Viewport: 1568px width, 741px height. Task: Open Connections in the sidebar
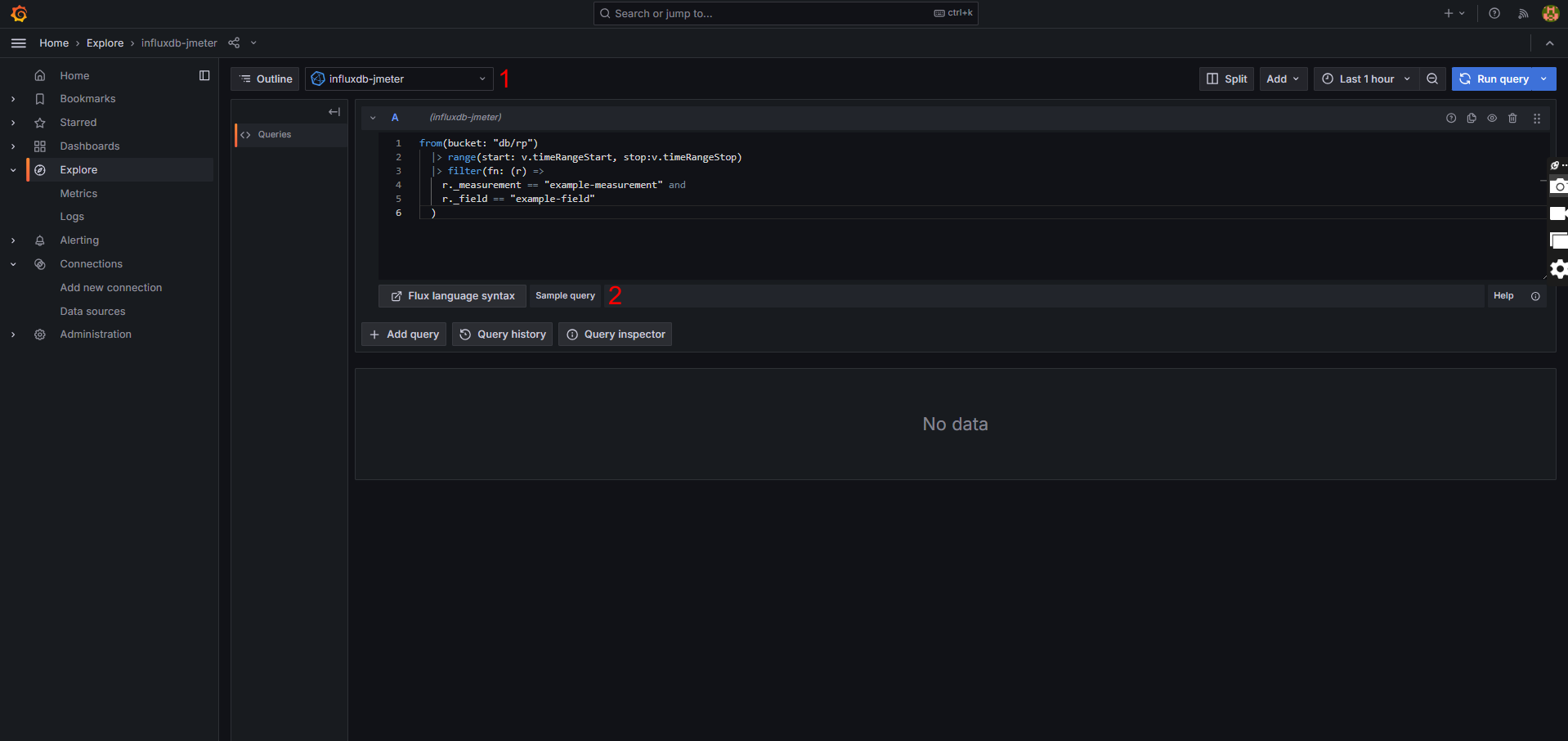(x=91, y=264)
